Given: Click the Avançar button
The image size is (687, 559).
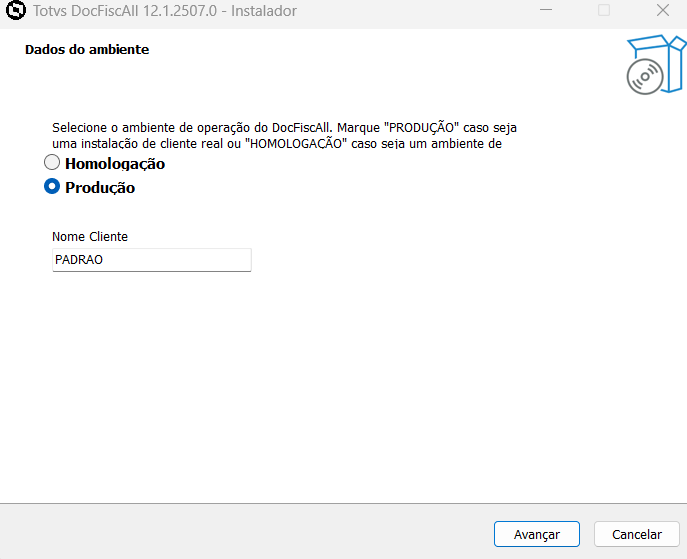Looking at the screenshot, I should (537, 534).
